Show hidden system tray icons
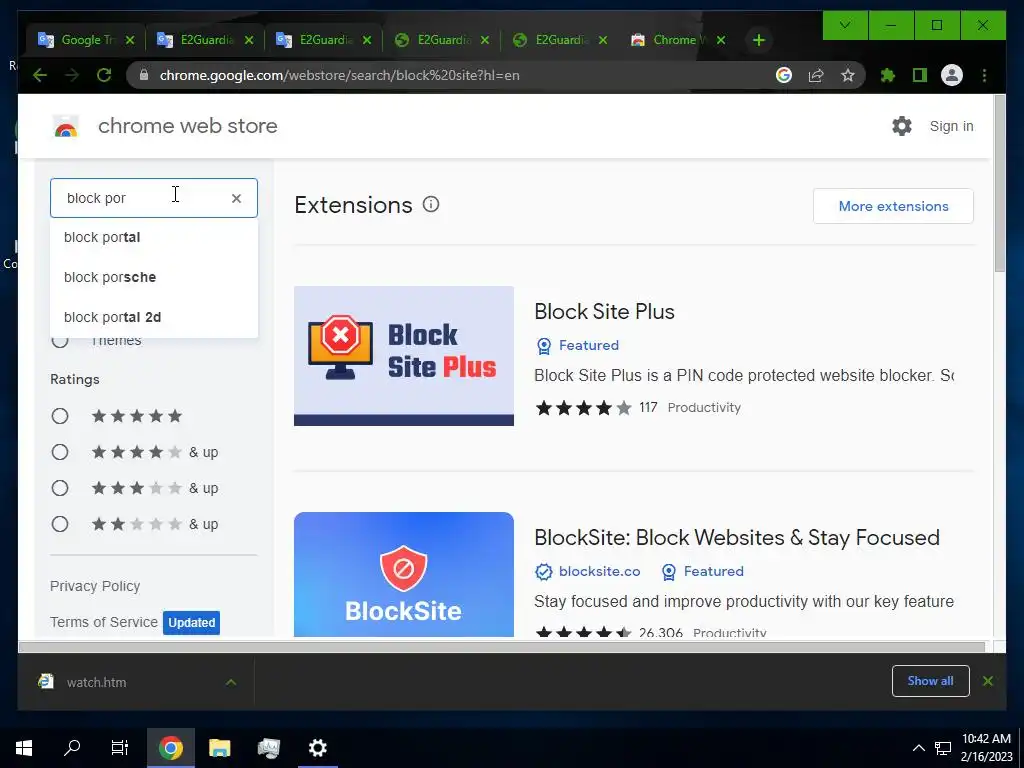Screen dimensions: 1024x768 [x=918, y=748]
